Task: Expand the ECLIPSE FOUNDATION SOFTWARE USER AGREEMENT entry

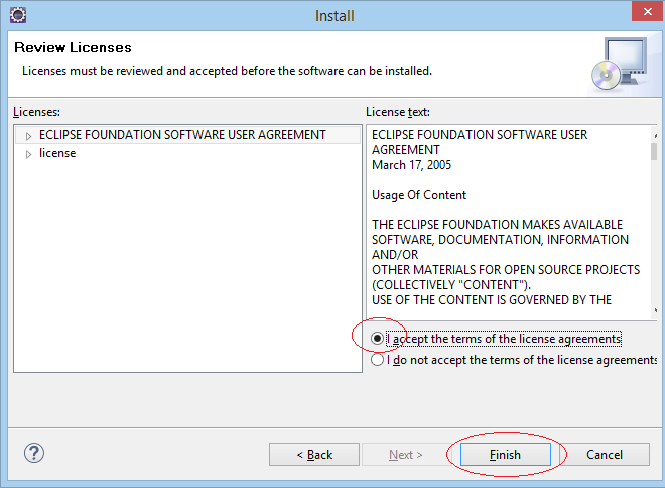Action: tap(28, 136)
